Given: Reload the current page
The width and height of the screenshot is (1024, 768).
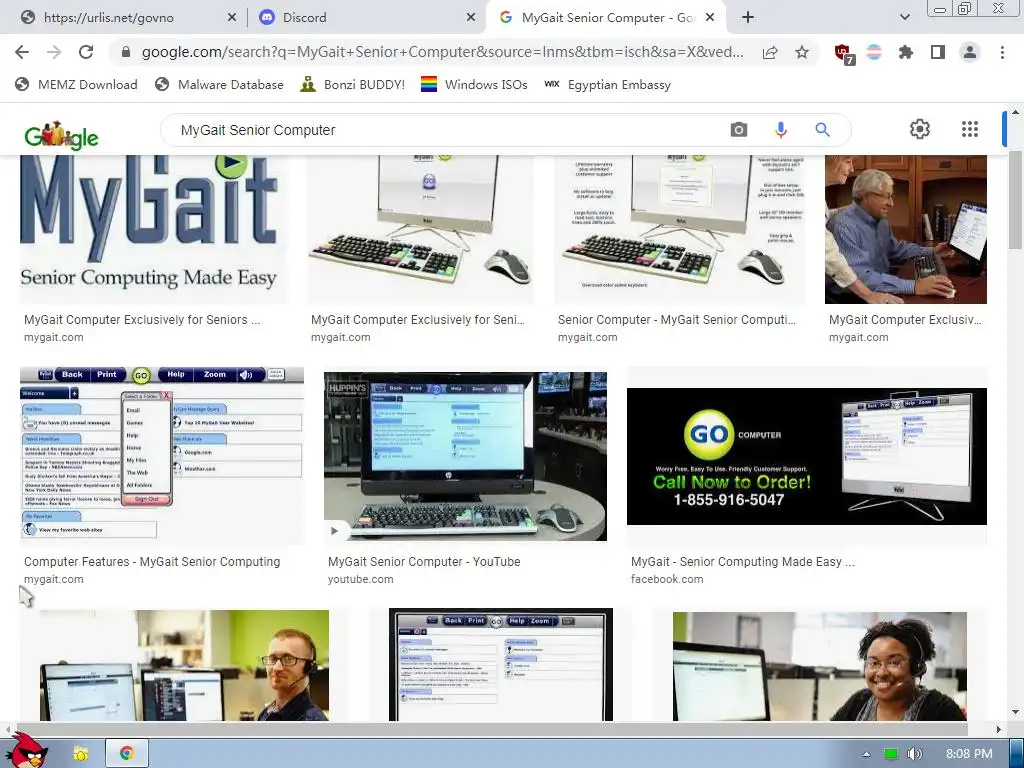Looking at the screenshot, I should tap(86, 52).
